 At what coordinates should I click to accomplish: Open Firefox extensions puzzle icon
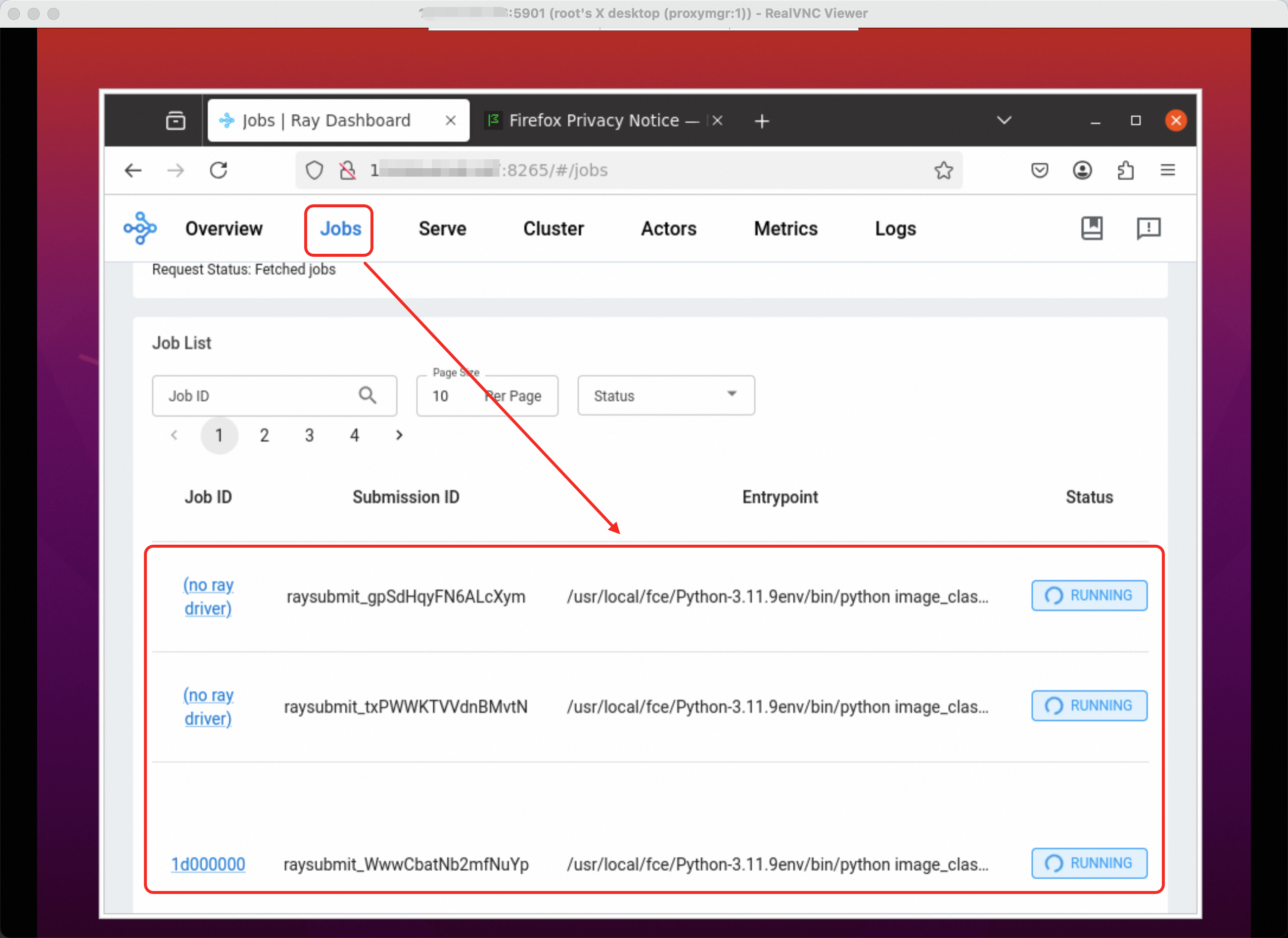point(1125,171)
